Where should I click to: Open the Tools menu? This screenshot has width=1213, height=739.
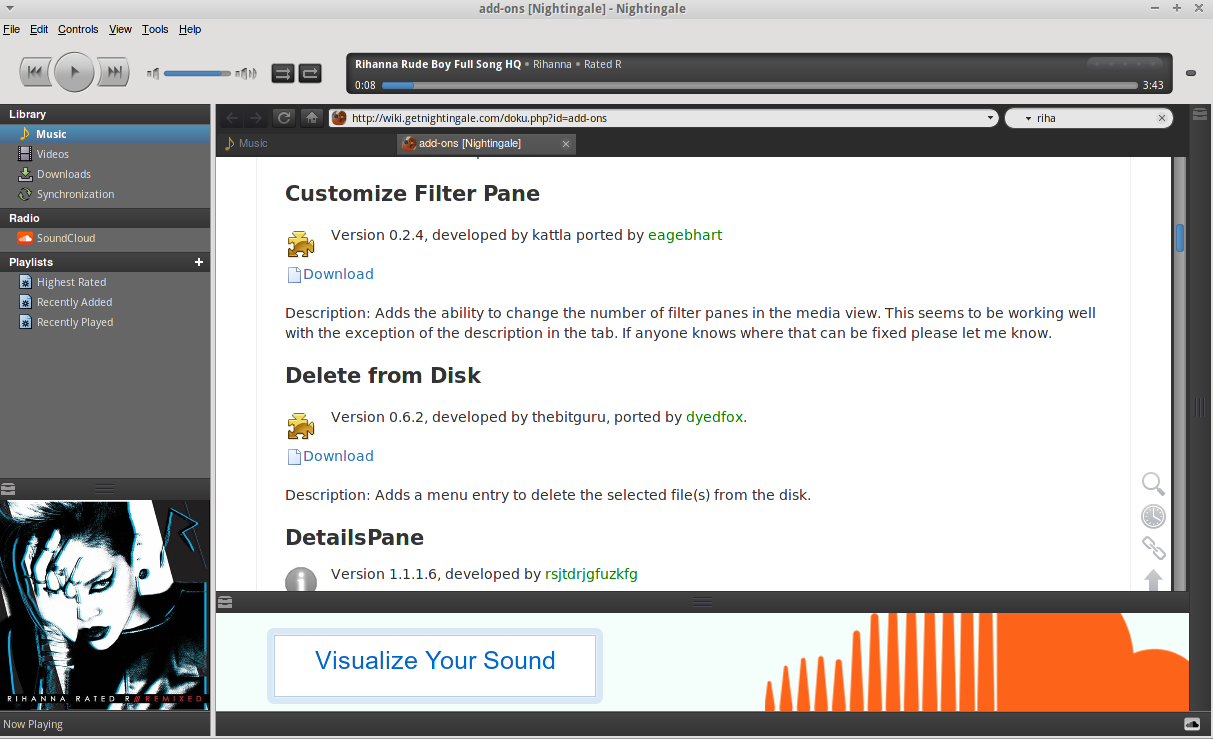(155, 29)
